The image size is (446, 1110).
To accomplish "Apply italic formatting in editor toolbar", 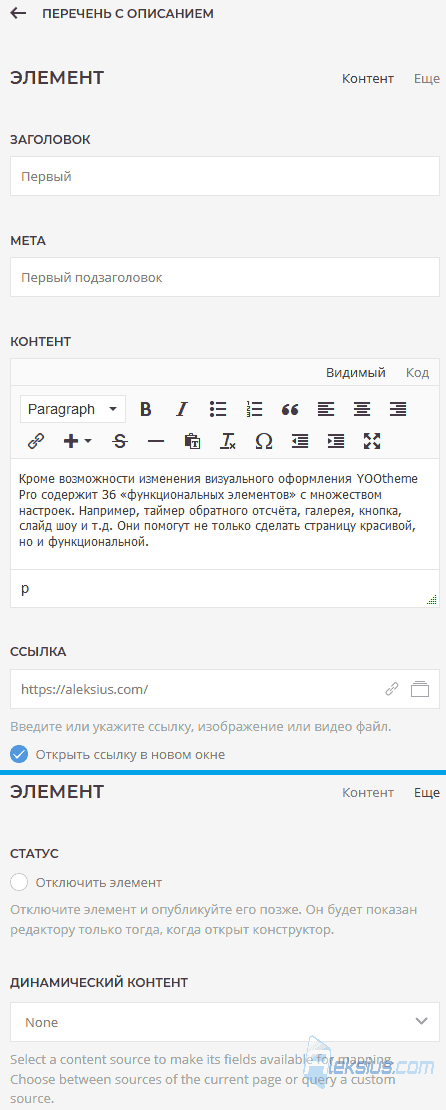I will click(182, 409).
